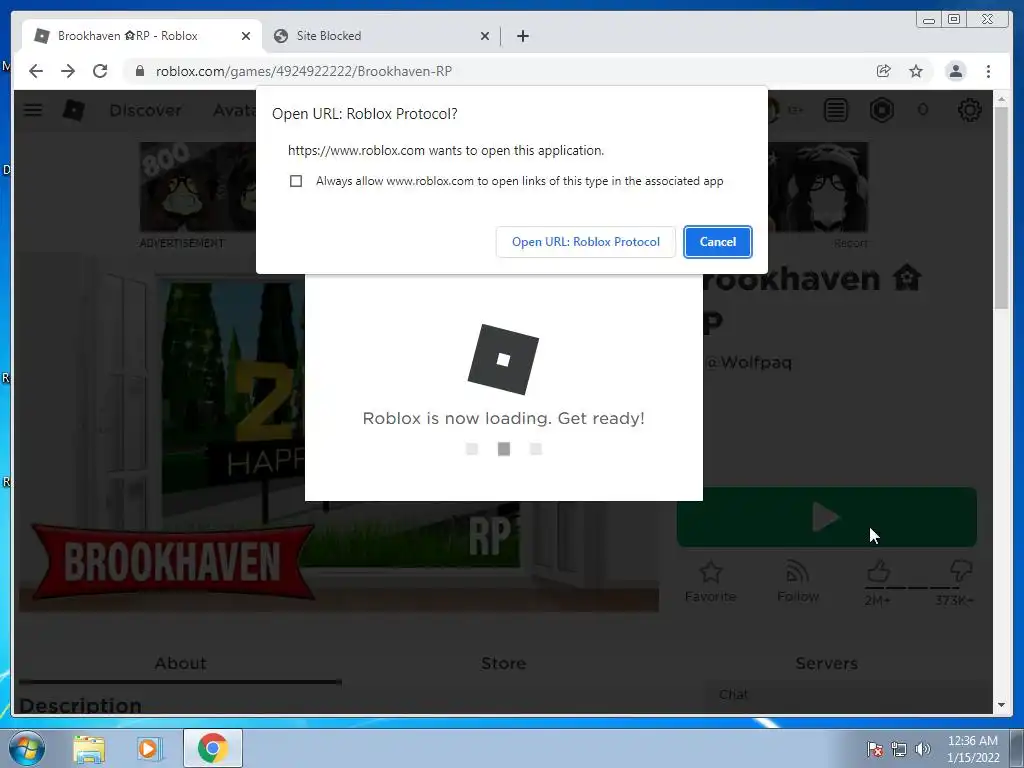Screen dimensions: 1024x768
Task: Open the @Wolfpaq creator link
Action: tap(750, 362)
